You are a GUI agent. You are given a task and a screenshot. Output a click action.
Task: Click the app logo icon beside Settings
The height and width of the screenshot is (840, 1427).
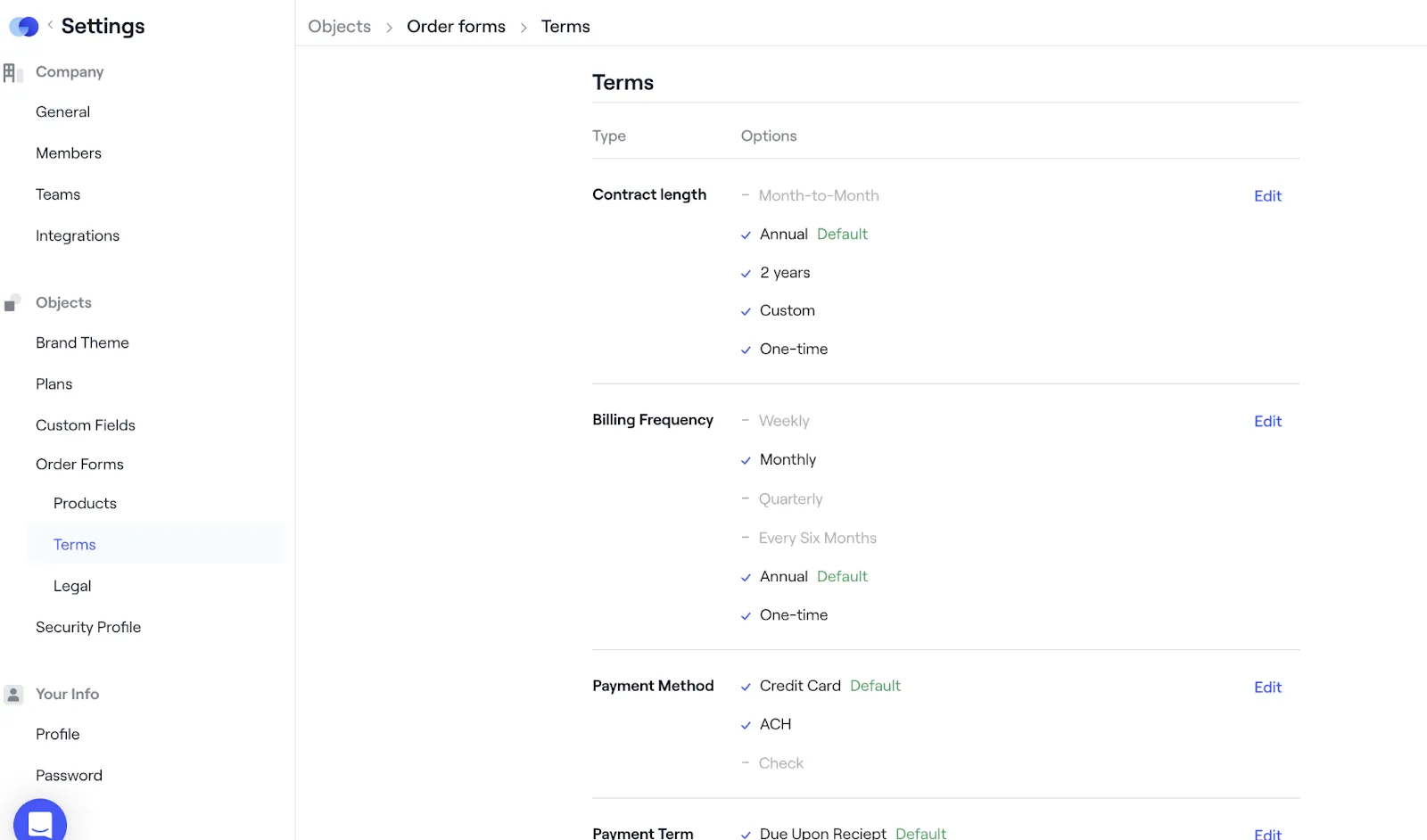click(24, 27)
